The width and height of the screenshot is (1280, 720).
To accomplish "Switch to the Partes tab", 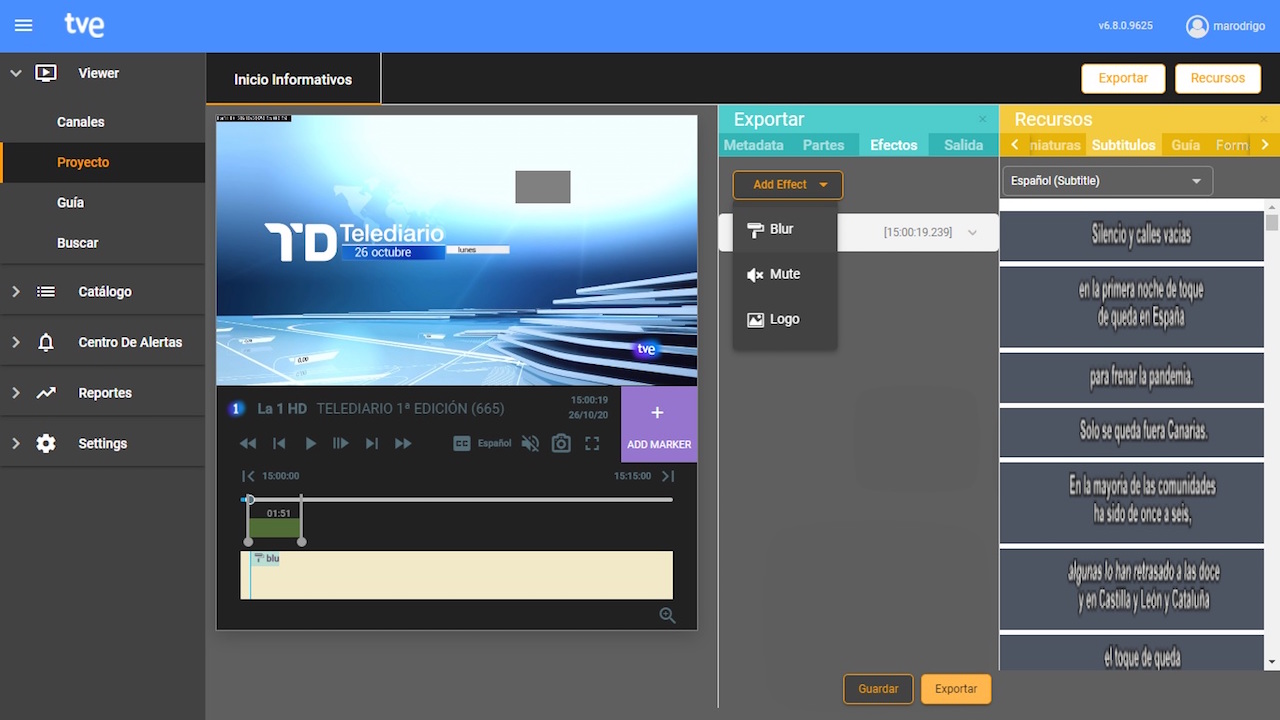I will (x=824, y=145).
